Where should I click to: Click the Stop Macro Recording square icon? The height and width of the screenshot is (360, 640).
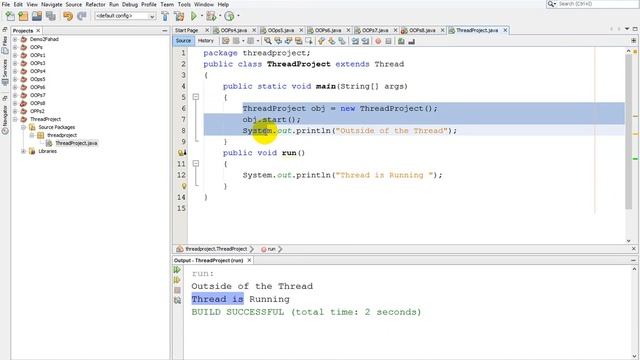[x=388, y=41]
